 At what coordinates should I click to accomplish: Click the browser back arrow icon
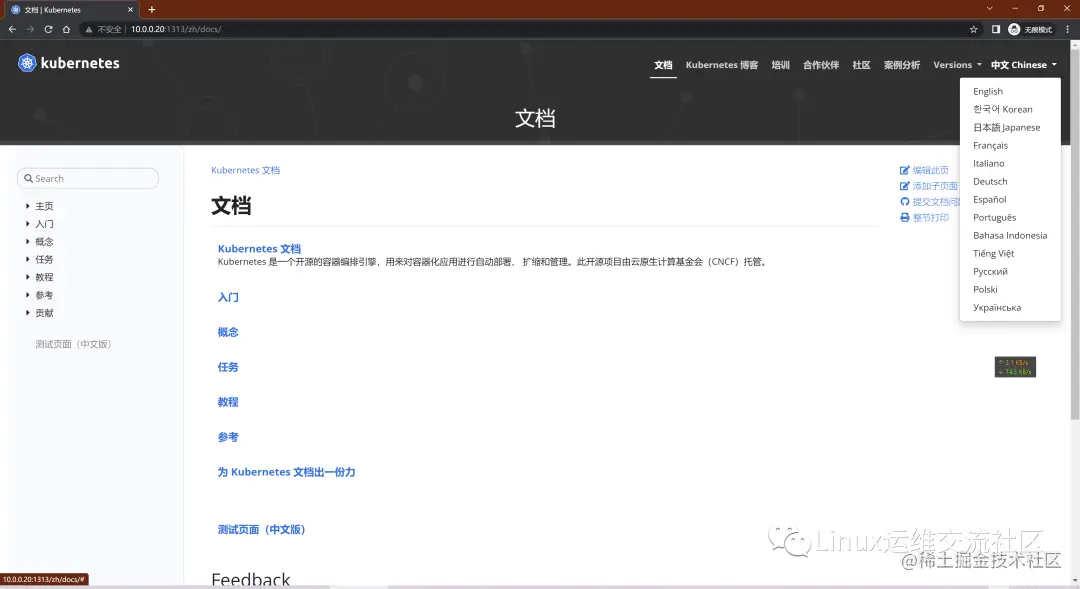[11, 29]
